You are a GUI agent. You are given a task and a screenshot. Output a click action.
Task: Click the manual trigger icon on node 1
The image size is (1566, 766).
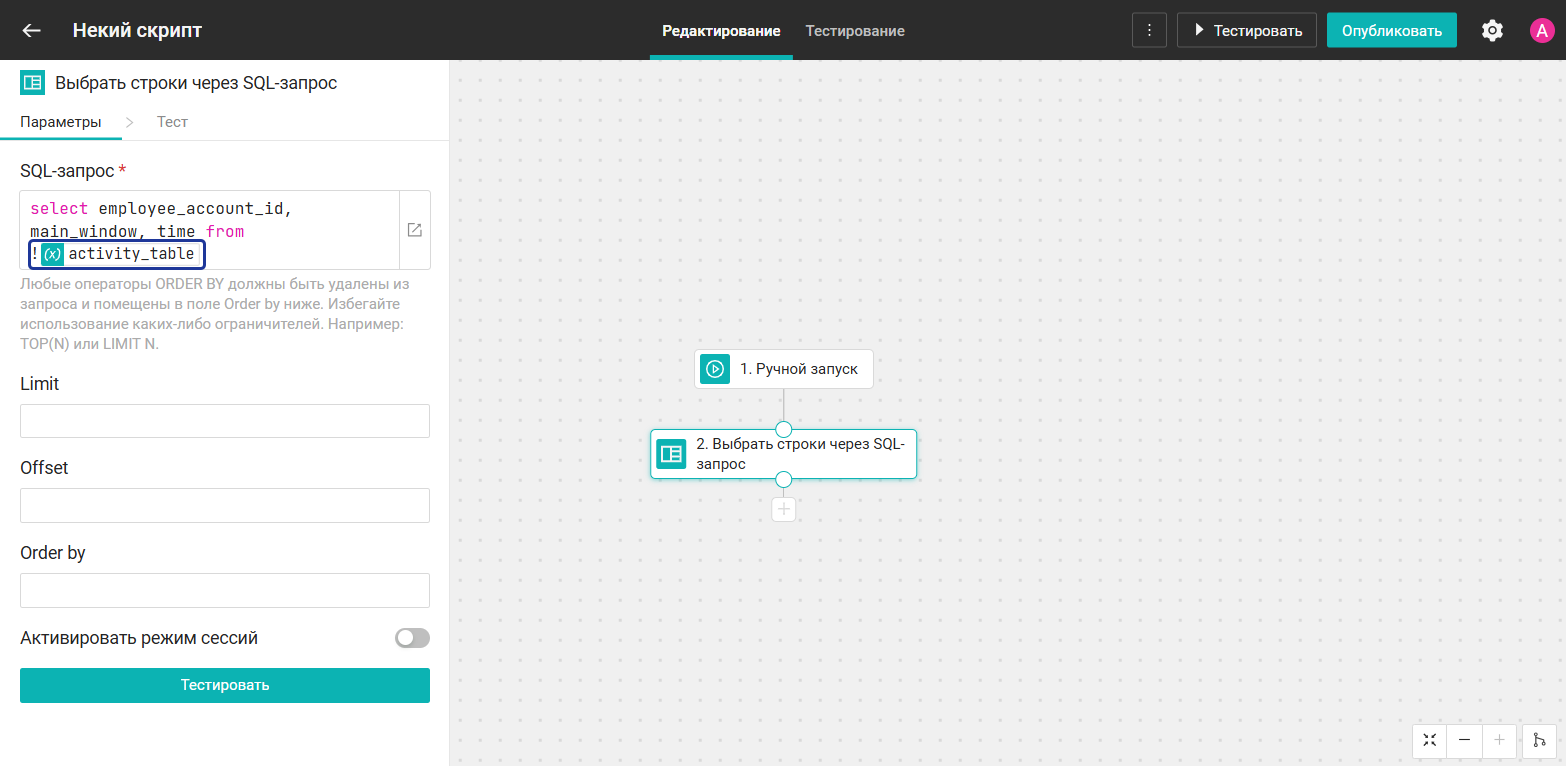click(x=714, y=369)
